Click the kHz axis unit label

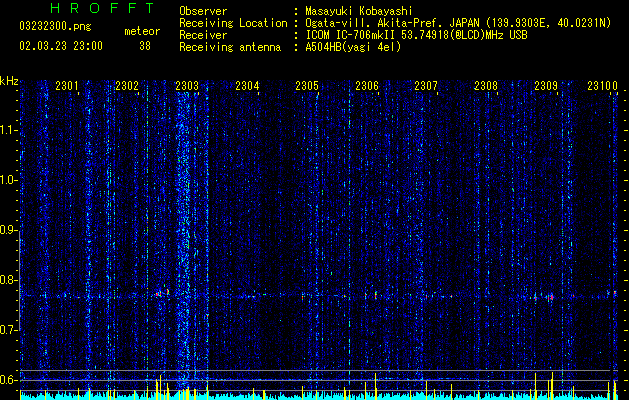(x=9, y=81)
